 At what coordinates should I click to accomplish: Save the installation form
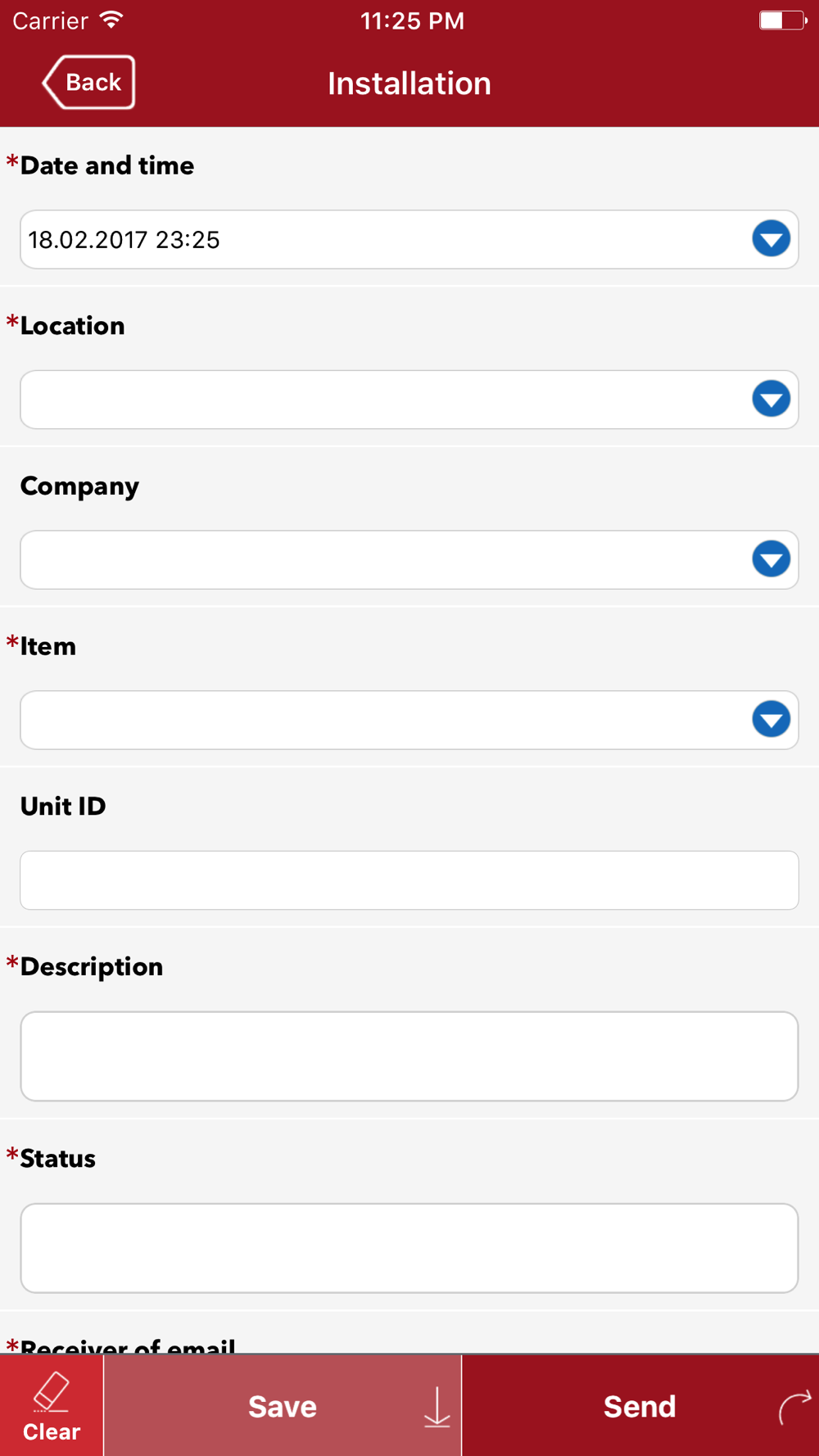click(x=283, y=1406)
